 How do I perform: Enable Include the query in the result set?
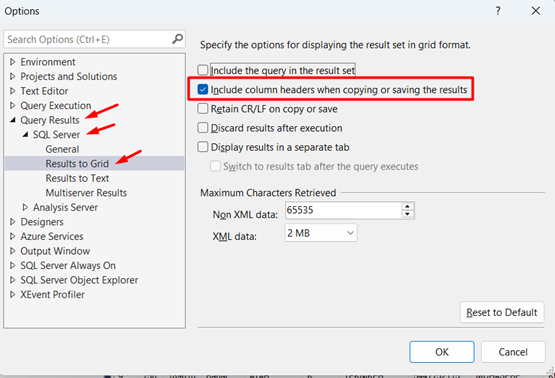202,70
